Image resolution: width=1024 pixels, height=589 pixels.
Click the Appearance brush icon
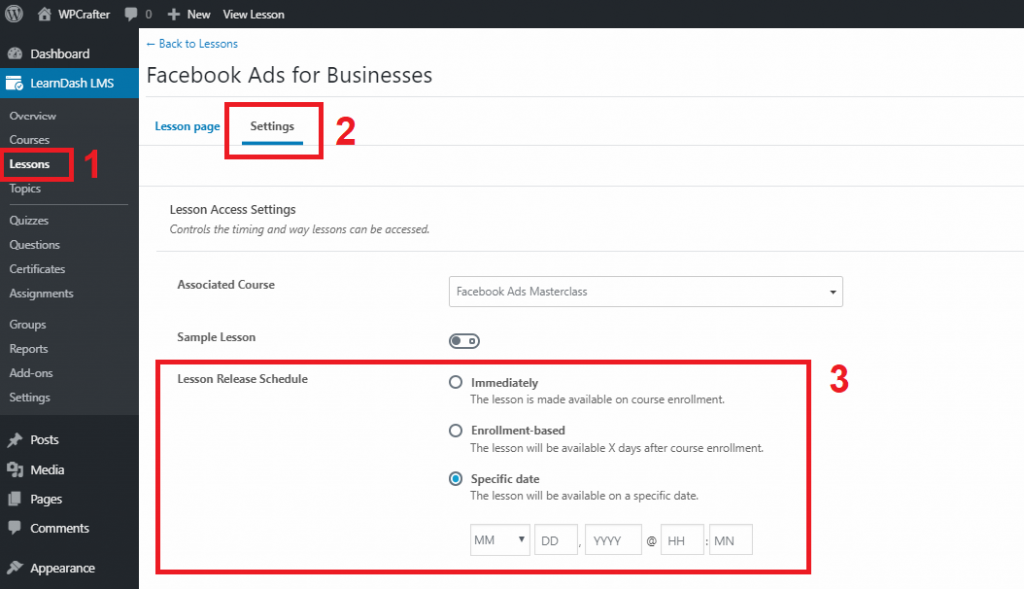click(14, 567)
